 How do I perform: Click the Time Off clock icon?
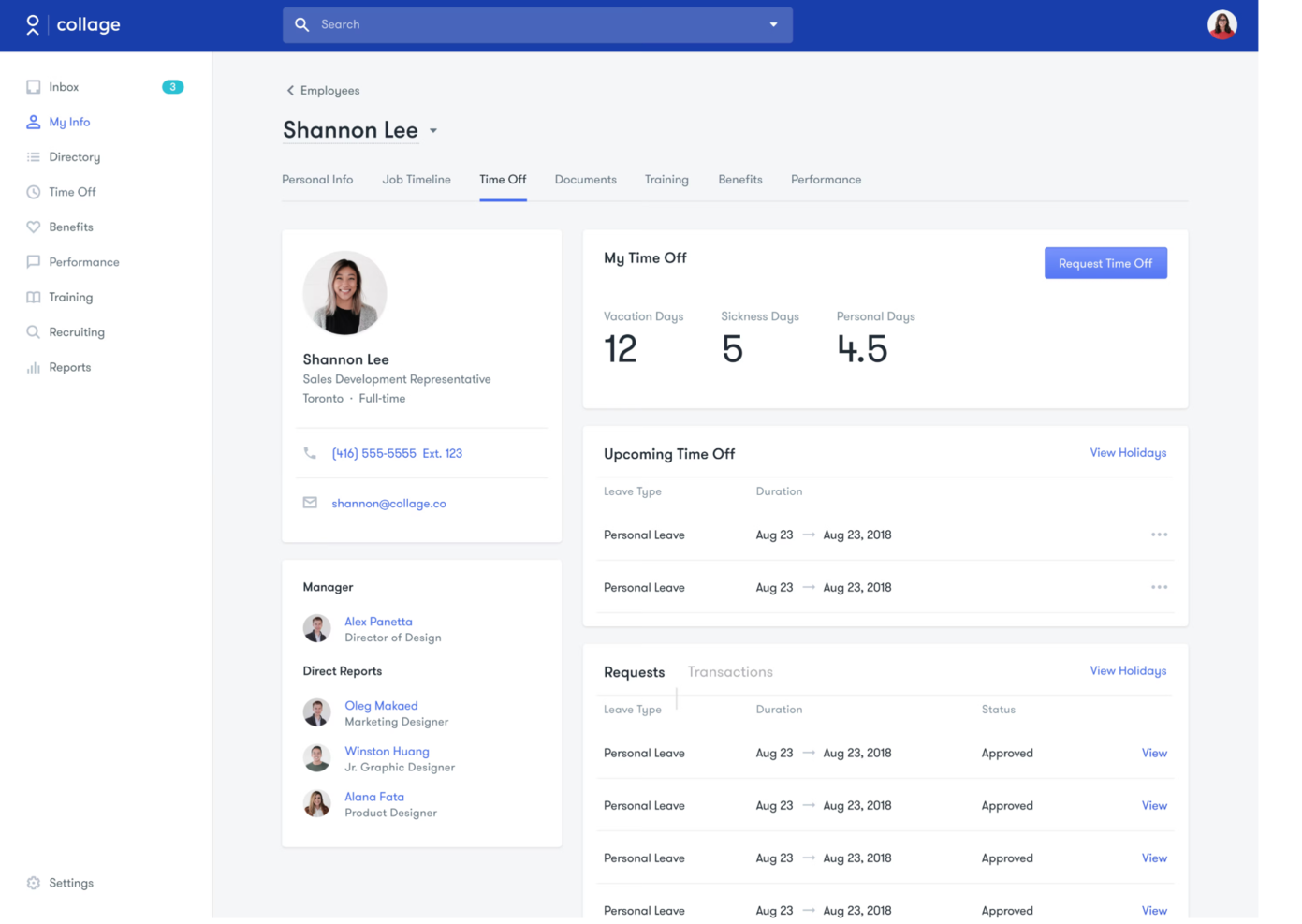click(x=34, y=192)
